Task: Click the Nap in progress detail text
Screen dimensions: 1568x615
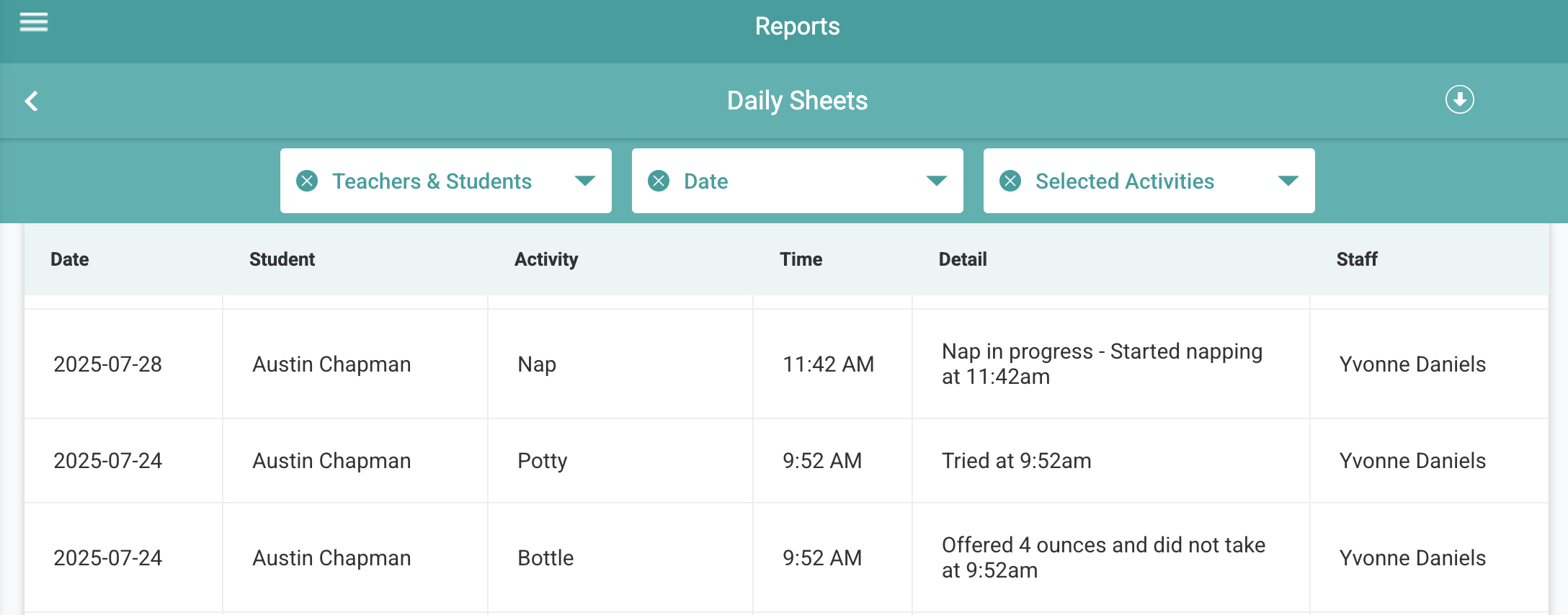Action: 1101,364
